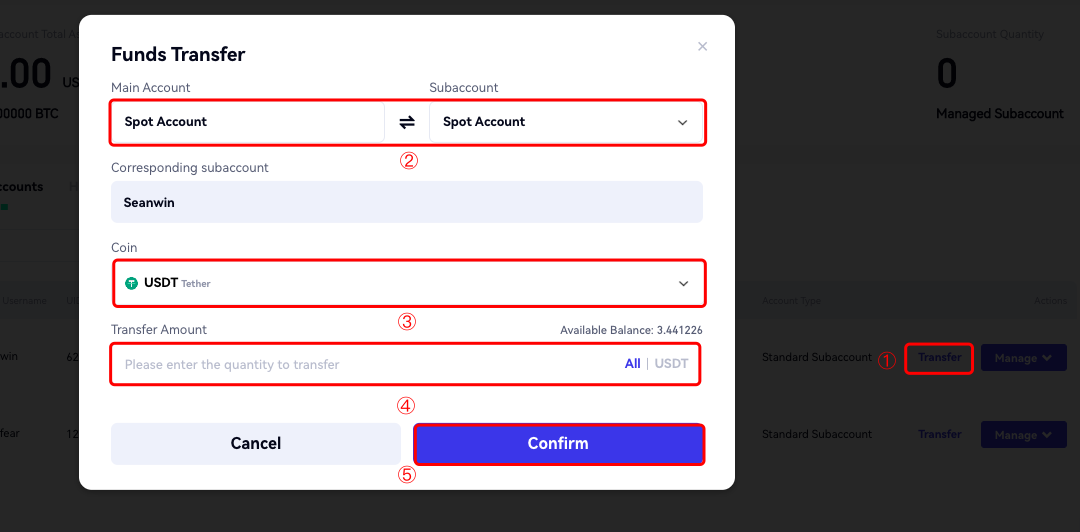Viewport: 1080px width, 532px height.
Task: Click the Managed Subaccount label
Action: click(999, 114)
